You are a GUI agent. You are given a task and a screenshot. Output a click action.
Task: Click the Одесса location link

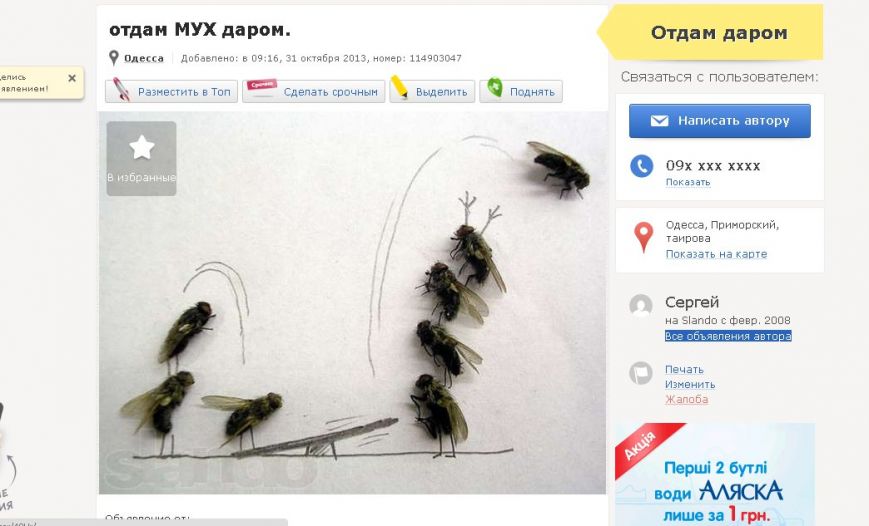pos(144,58)
